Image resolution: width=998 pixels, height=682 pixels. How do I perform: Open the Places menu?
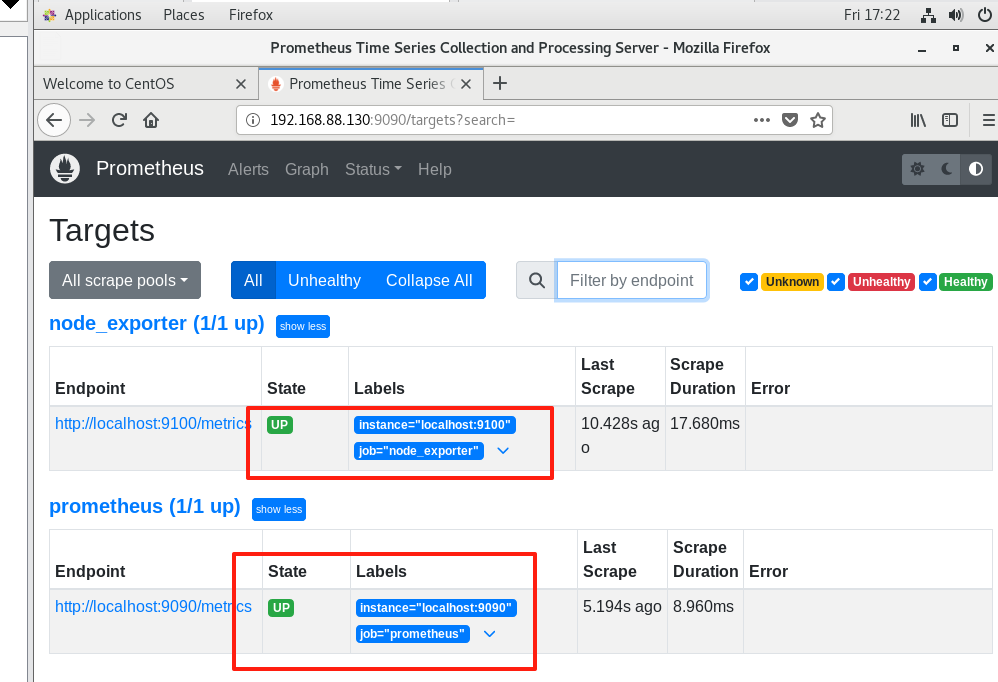click(184, 15)
